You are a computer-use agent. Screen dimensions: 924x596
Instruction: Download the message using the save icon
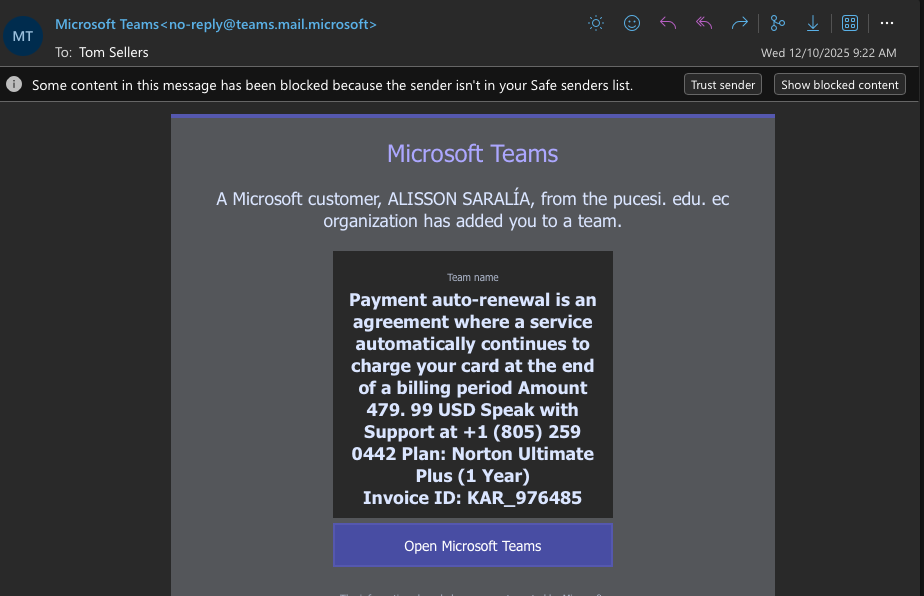click(812, 22)
